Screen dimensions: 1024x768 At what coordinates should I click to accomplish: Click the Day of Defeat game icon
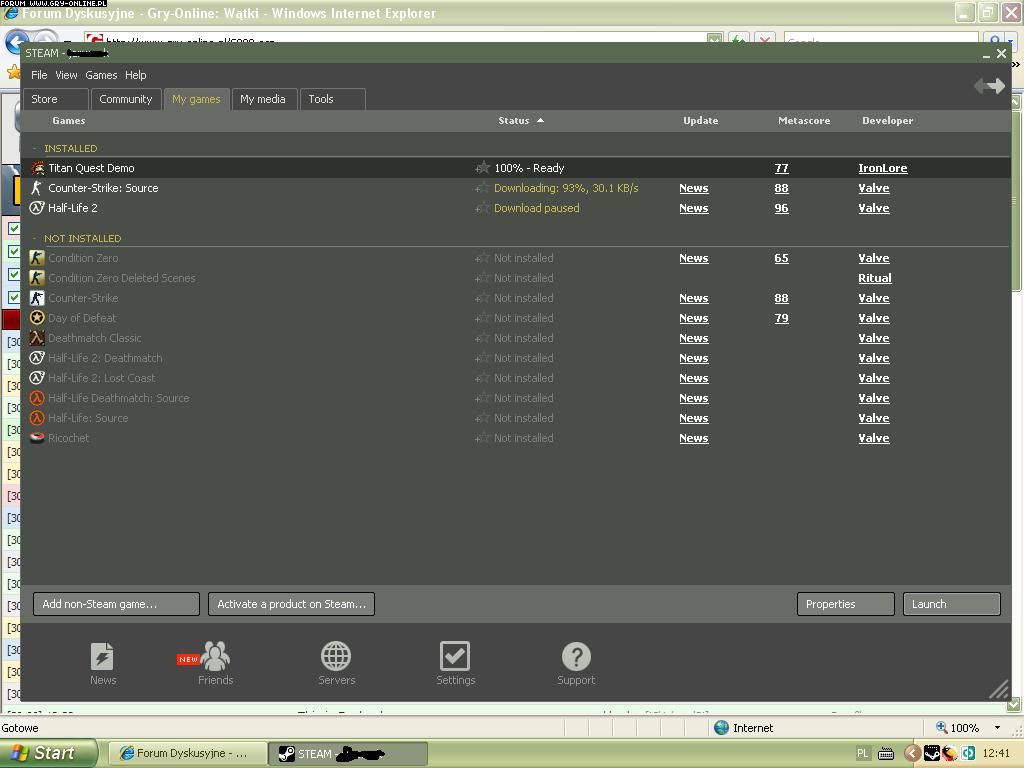click(x=37, y=318)
